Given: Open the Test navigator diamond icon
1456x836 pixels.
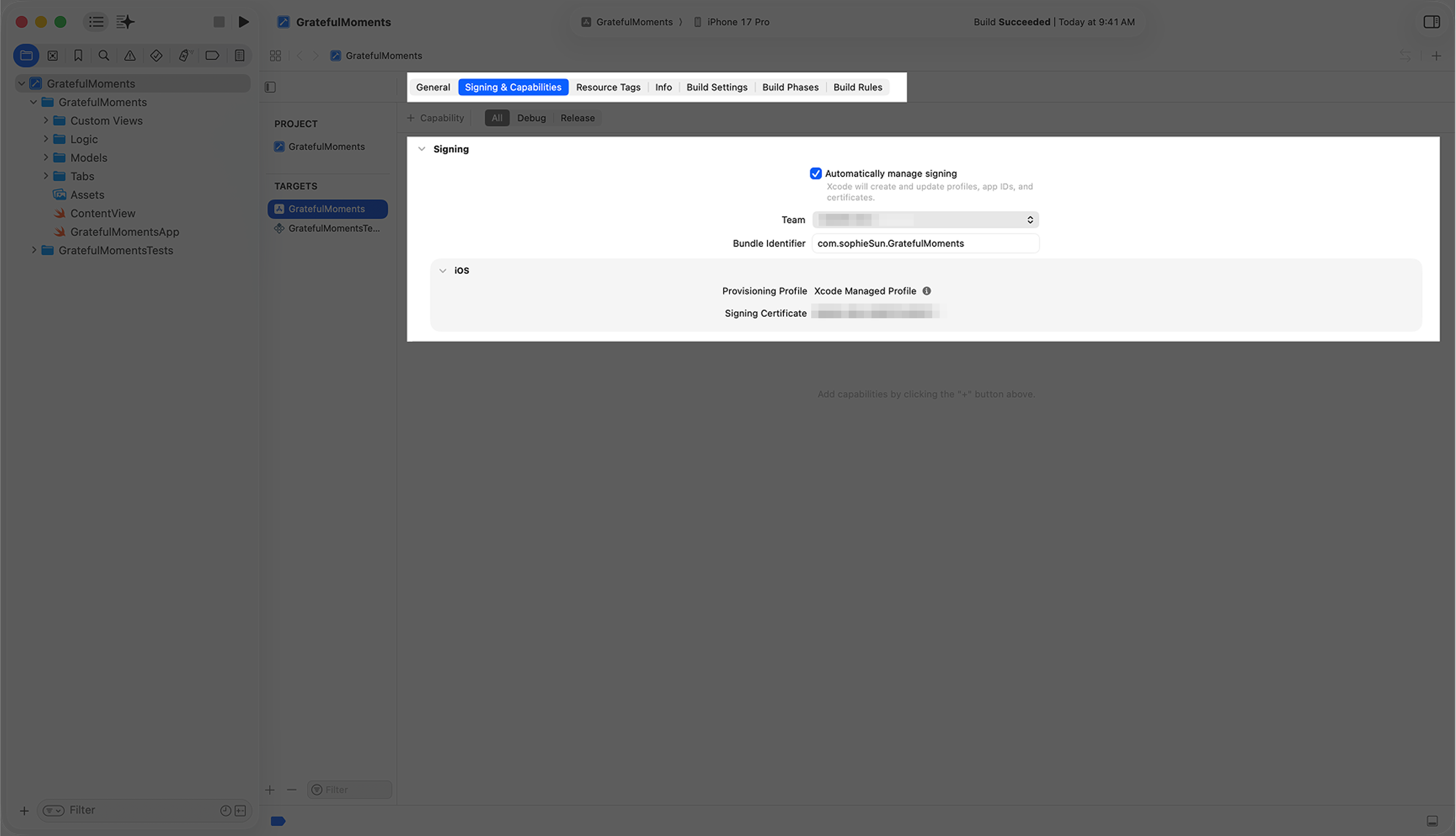Looking at the screenshot, I should click(x=156, y=56).
